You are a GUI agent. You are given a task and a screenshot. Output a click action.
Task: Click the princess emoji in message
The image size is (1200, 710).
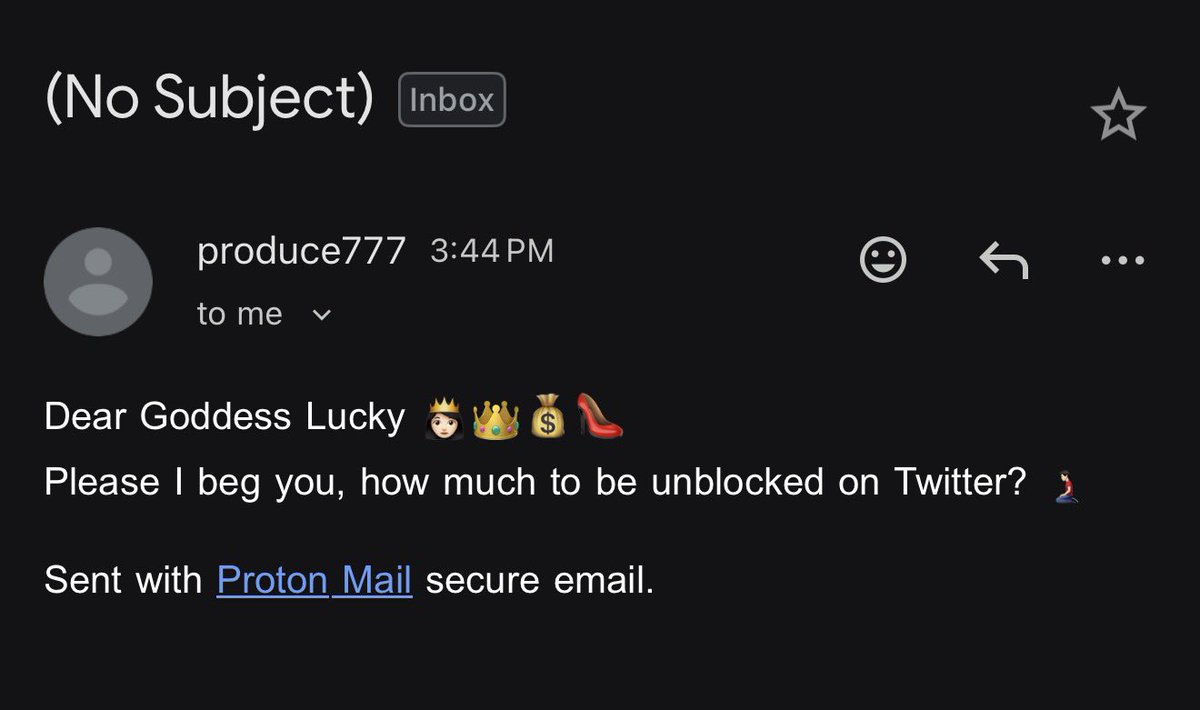click(x=444, y=419)
